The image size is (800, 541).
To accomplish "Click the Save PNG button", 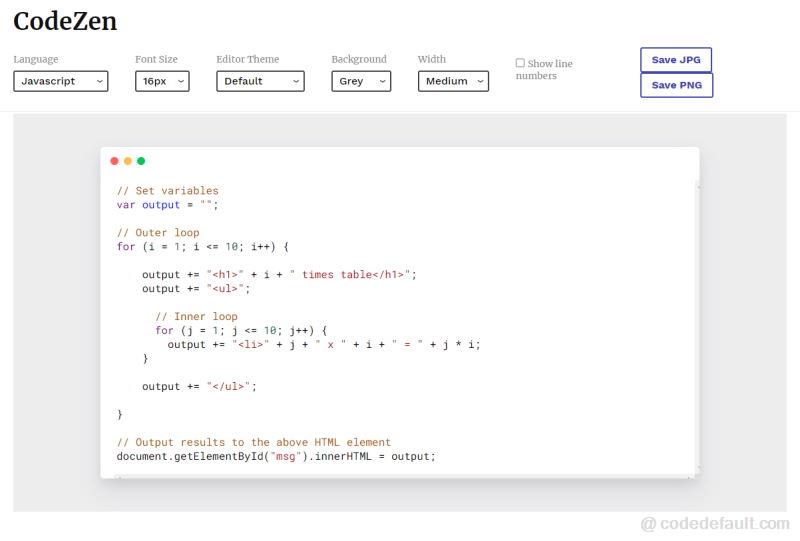I will click(x=677, y=85).
